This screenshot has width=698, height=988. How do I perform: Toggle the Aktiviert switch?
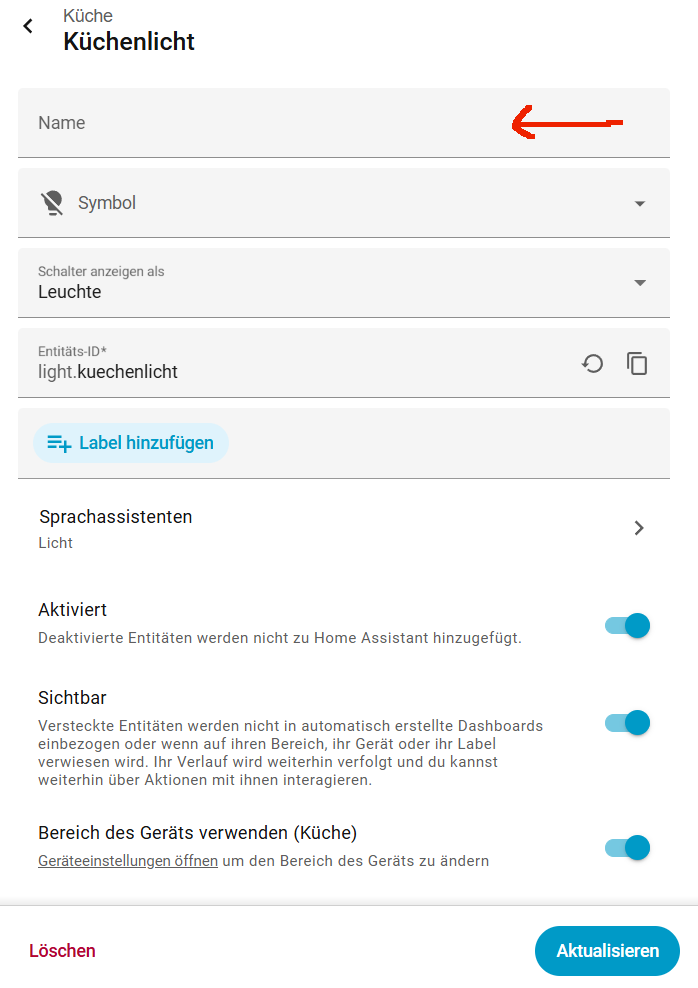(x=627, y=625)
